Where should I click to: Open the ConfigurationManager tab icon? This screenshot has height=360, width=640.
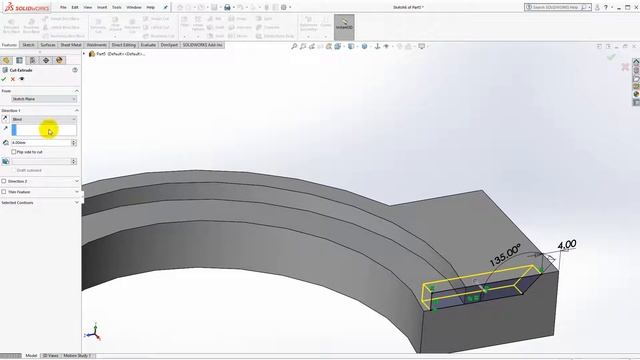(32, 60)
